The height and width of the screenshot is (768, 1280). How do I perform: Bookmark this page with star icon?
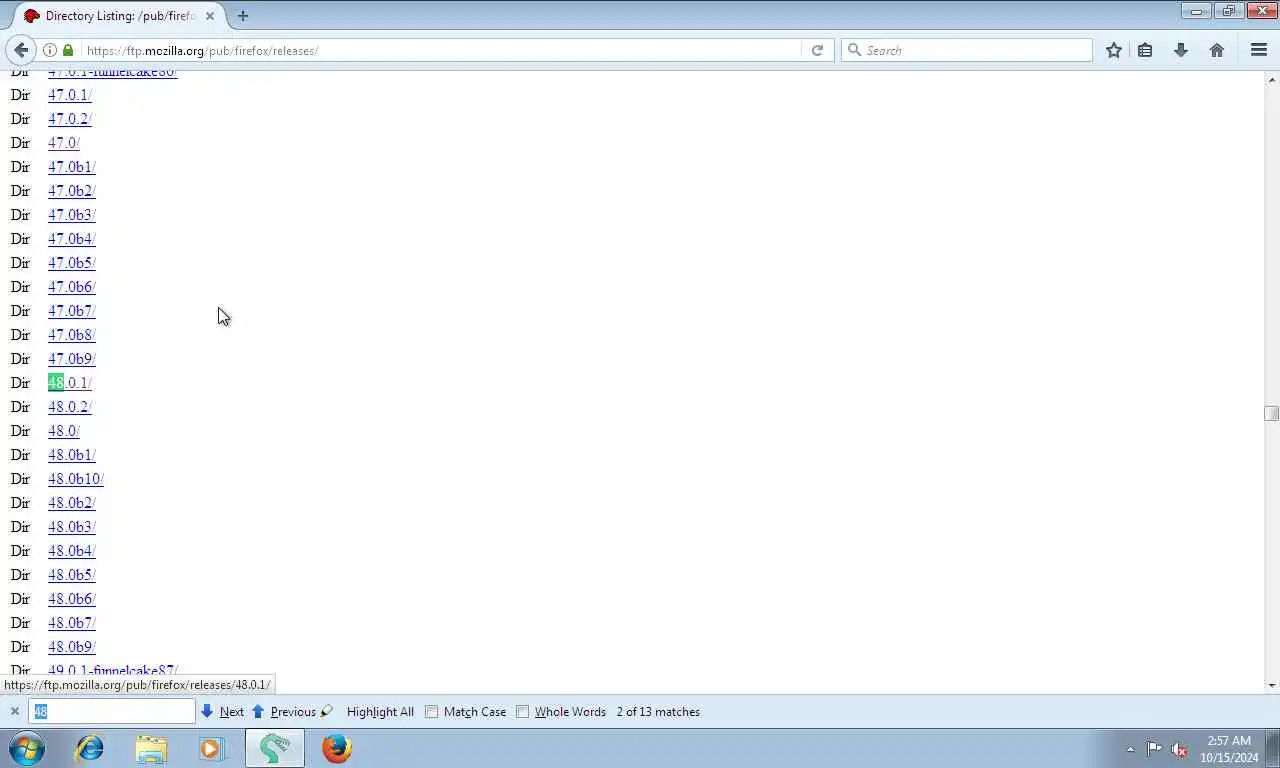pos(1113,50)
